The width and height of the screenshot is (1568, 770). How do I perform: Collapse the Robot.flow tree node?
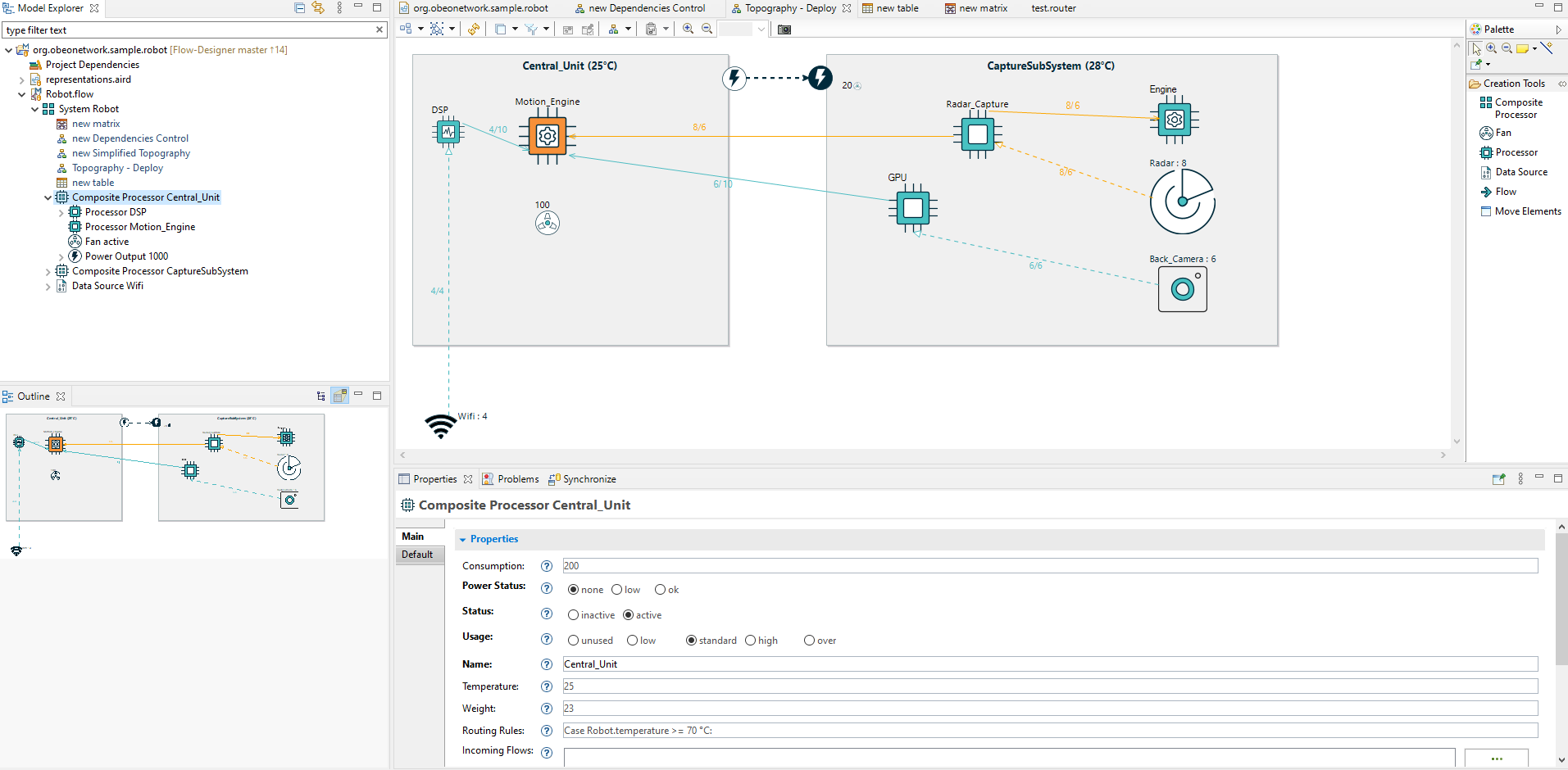coord(21,94)
